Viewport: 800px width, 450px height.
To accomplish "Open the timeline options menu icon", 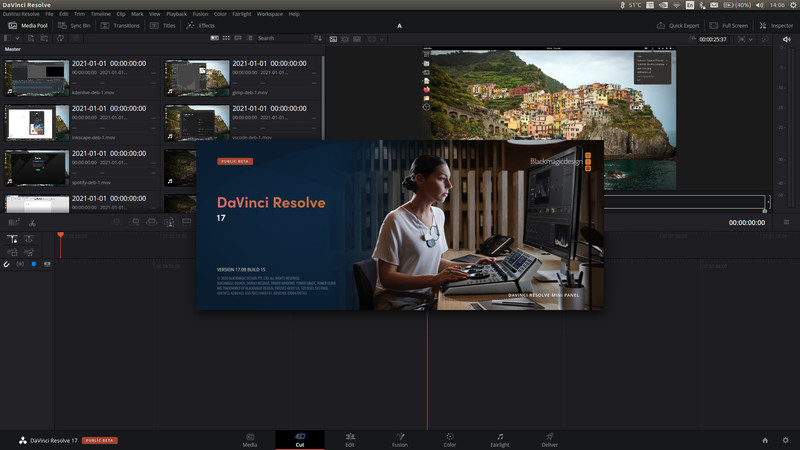I will pyautogui.click(x=786, y=222).
